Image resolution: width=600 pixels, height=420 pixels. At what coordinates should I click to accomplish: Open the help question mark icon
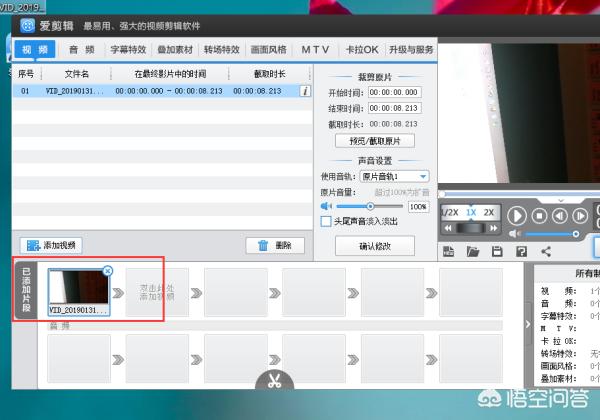(x=521, y=251)
